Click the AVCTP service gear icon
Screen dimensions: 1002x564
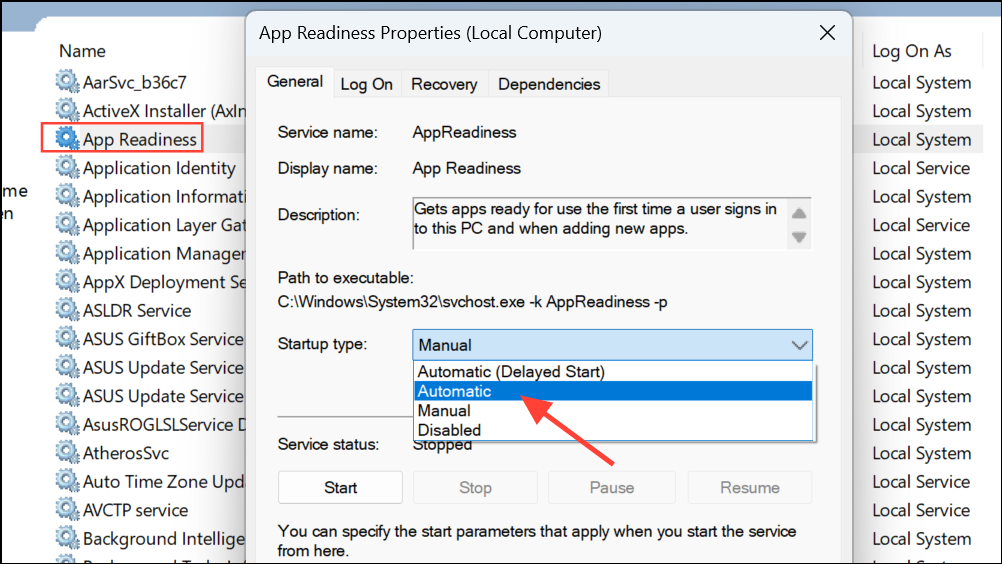click(x=67, y=510)
